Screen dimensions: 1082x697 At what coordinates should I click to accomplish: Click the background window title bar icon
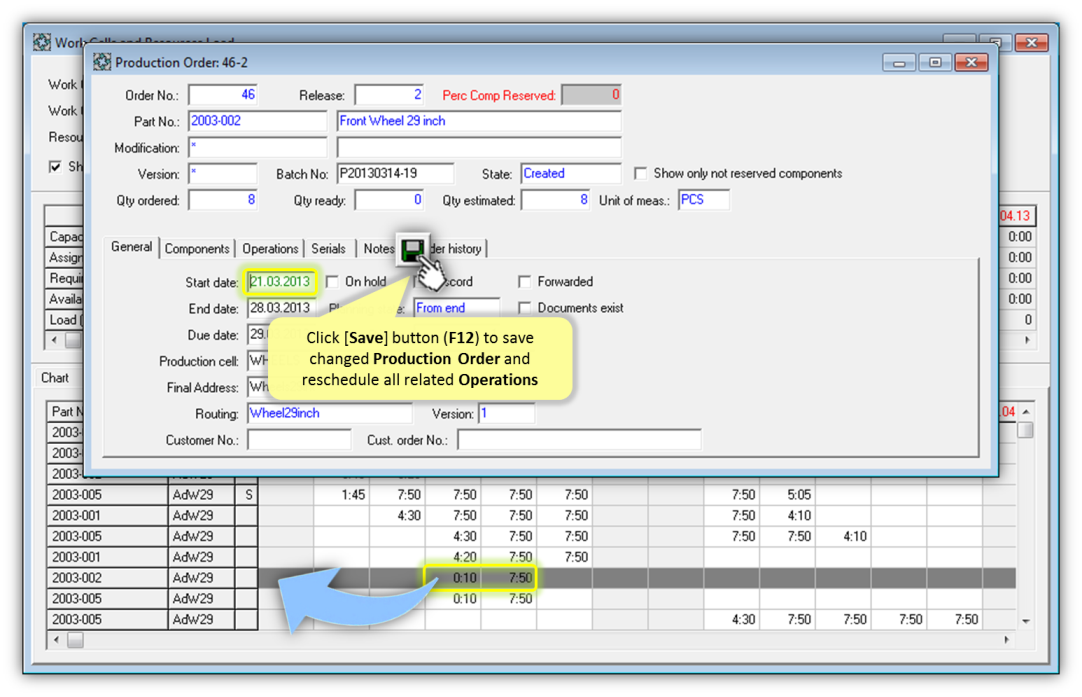pyautogui.click(x=42, y=41)
